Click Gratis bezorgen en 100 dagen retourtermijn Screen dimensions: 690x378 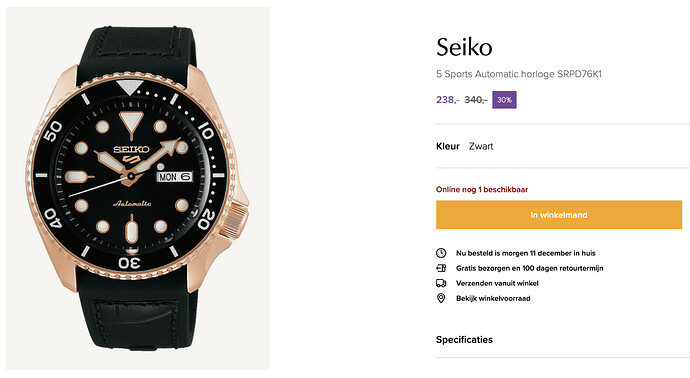(529, 268)
